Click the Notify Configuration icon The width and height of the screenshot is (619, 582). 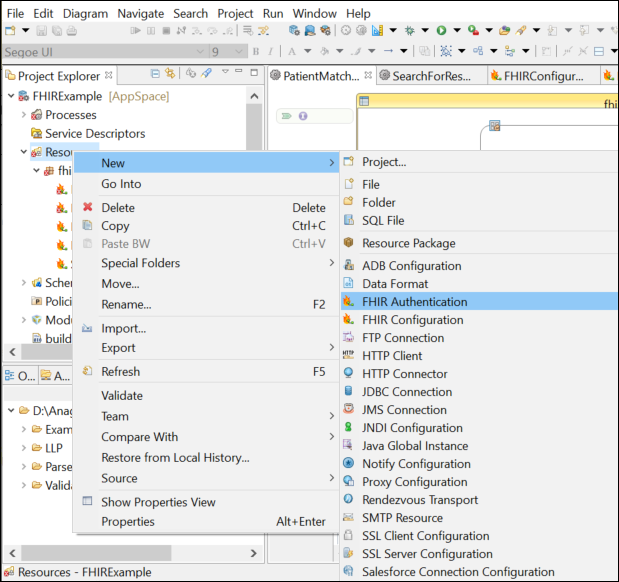tap(348, 464)
